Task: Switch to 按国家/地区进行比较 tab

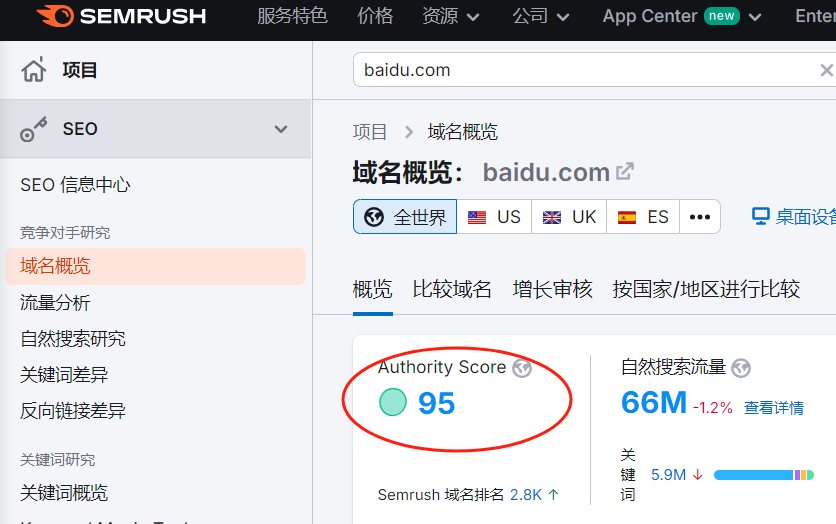Action: pos(706,289)
